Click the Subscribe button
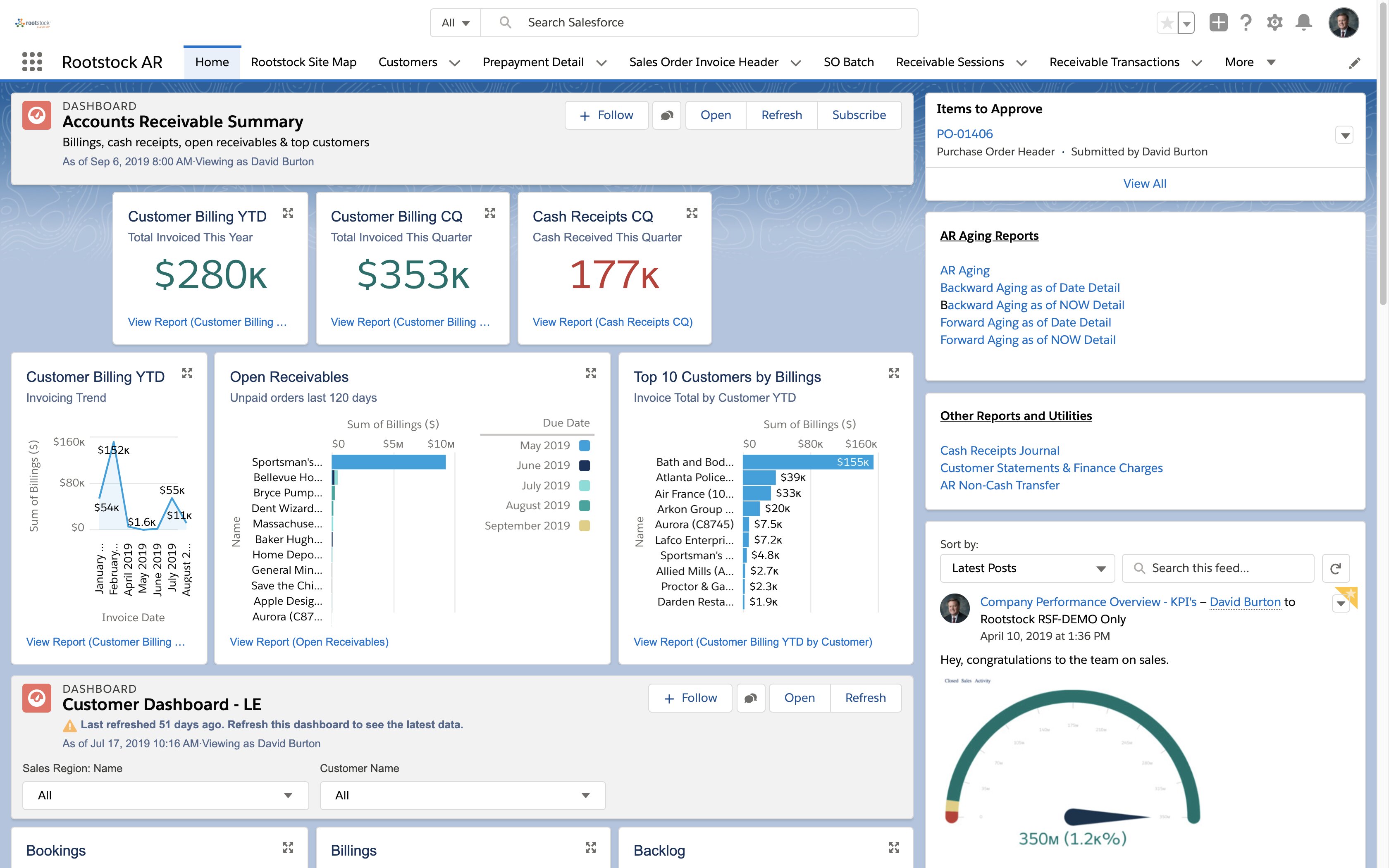This screenshot has height=868, width=1389. (859, 115)
